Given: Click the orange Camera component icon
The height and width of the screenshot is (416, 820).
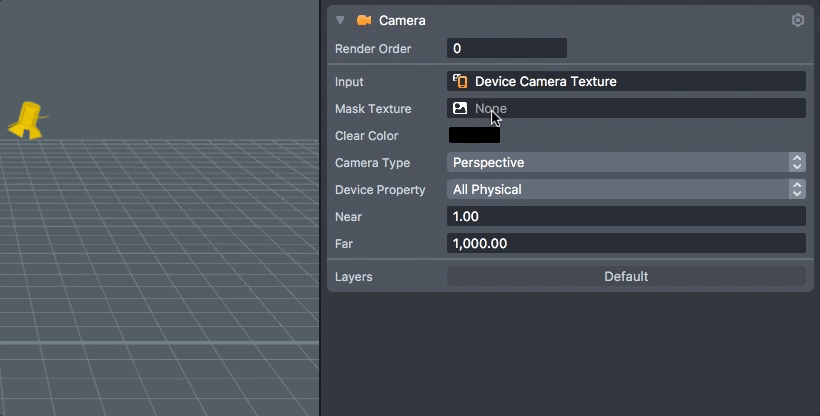Looking at the screenshot, I should (x=364, y=20).
